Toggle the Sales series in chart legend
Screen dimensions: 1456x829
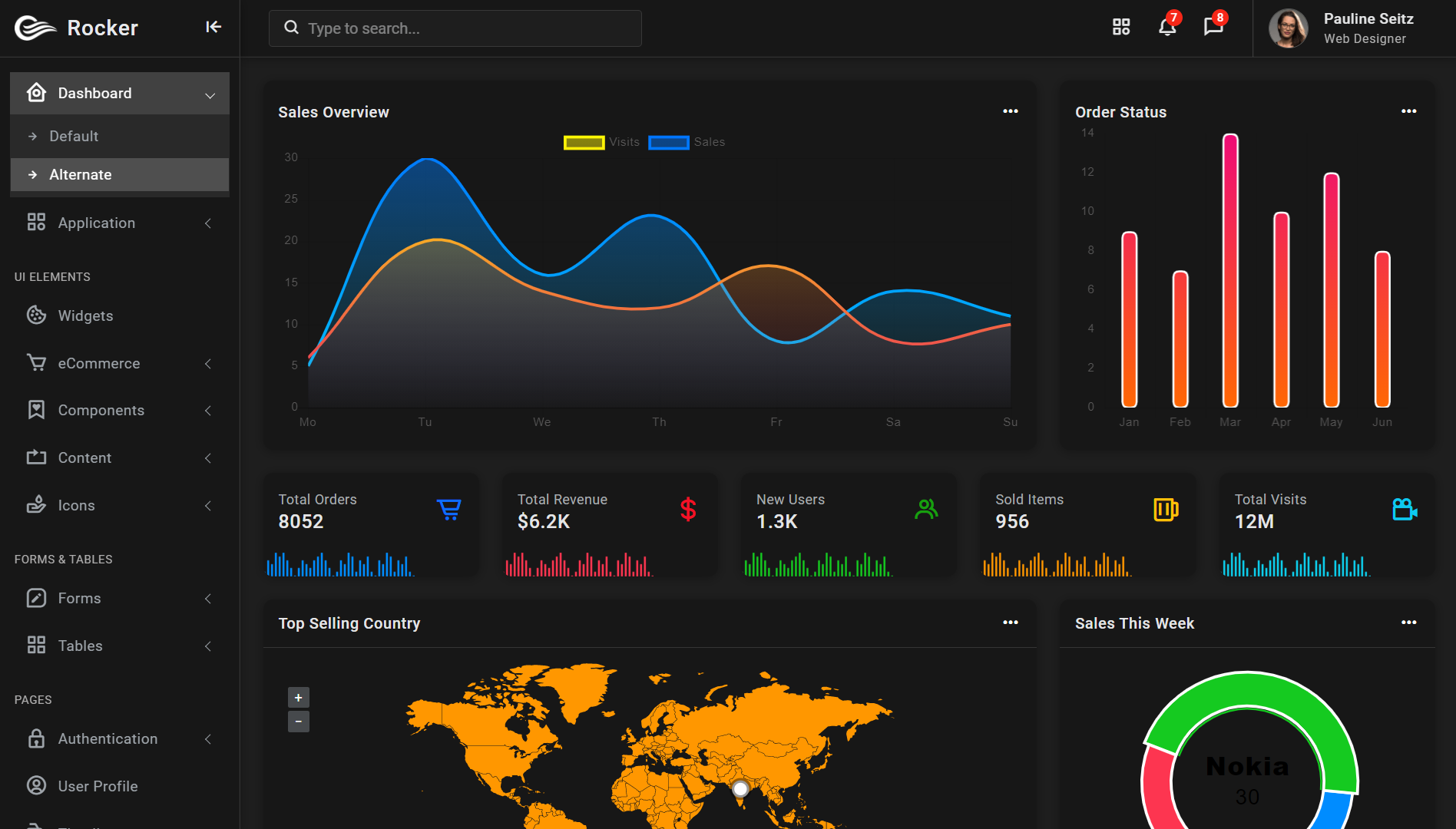pyautogui.click(x=687, y=142)
